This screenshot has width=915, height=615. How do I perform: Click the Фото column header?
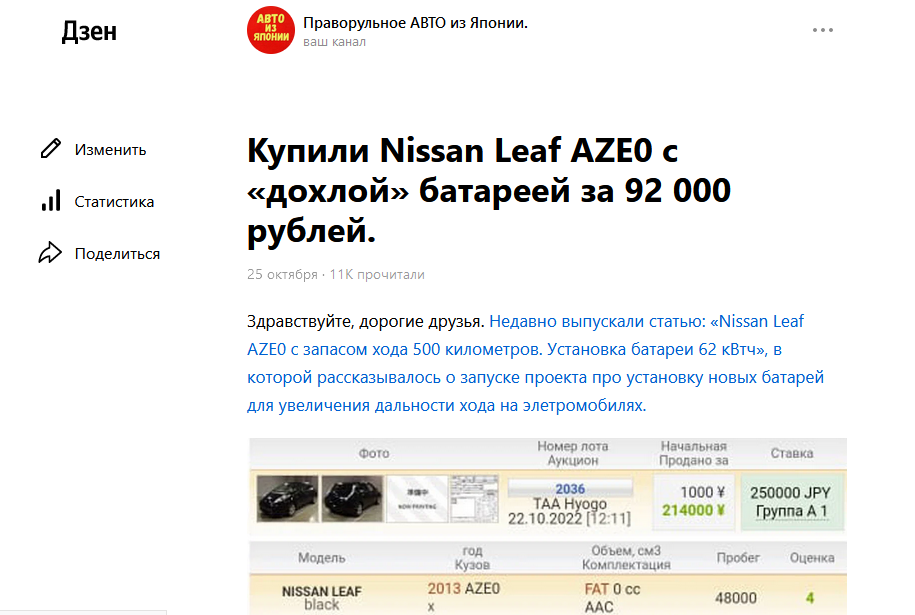pos(374,453)
